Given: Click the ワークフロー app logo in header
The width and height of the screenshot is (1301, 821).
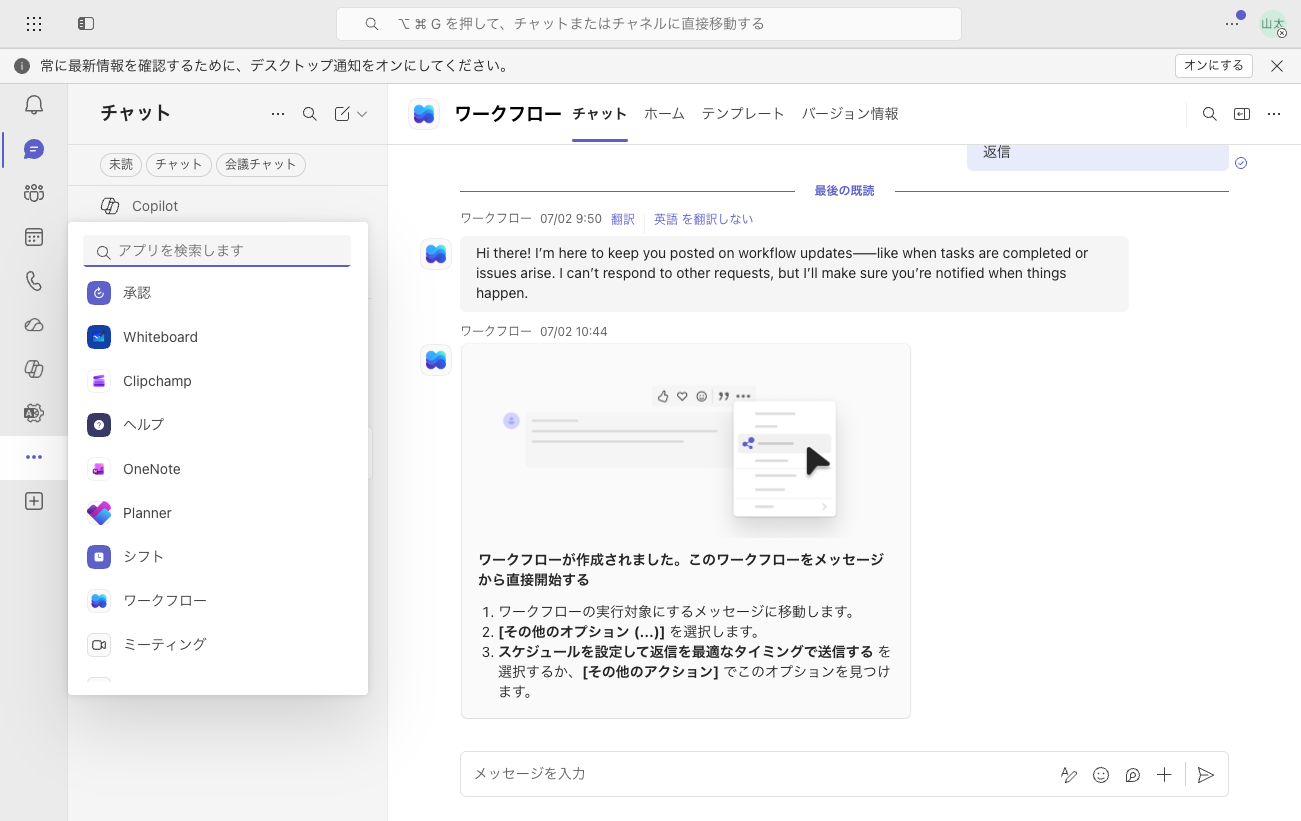Looking at the screenshot, I should tap(424, 114).
